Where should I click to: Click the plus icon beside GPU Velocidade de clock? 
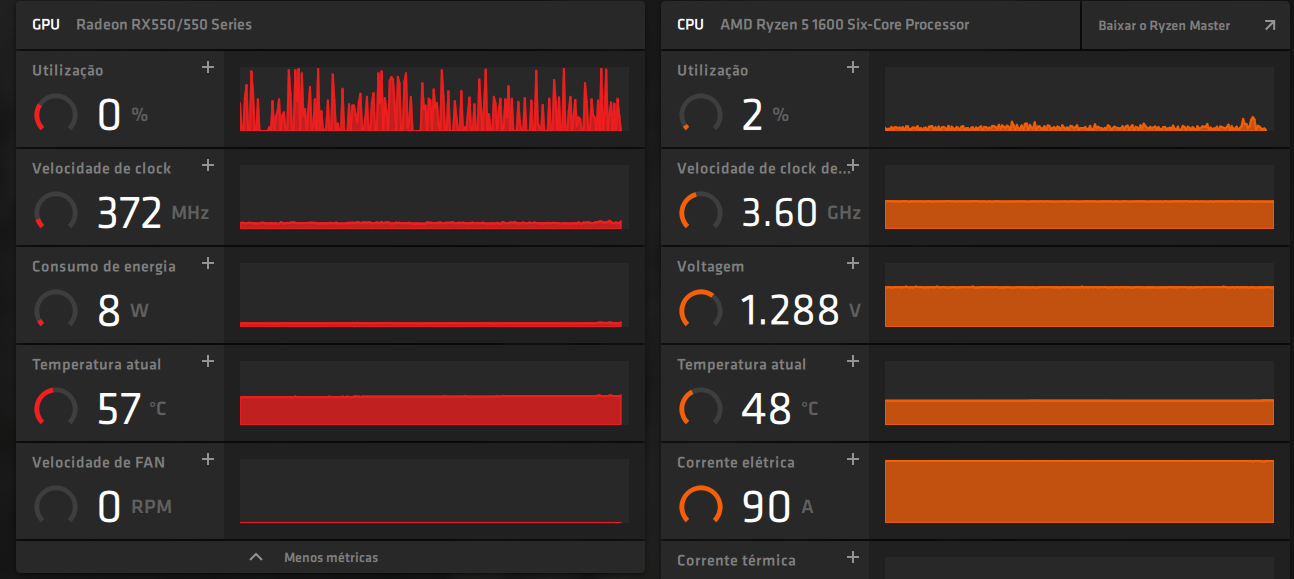(208, 165)
